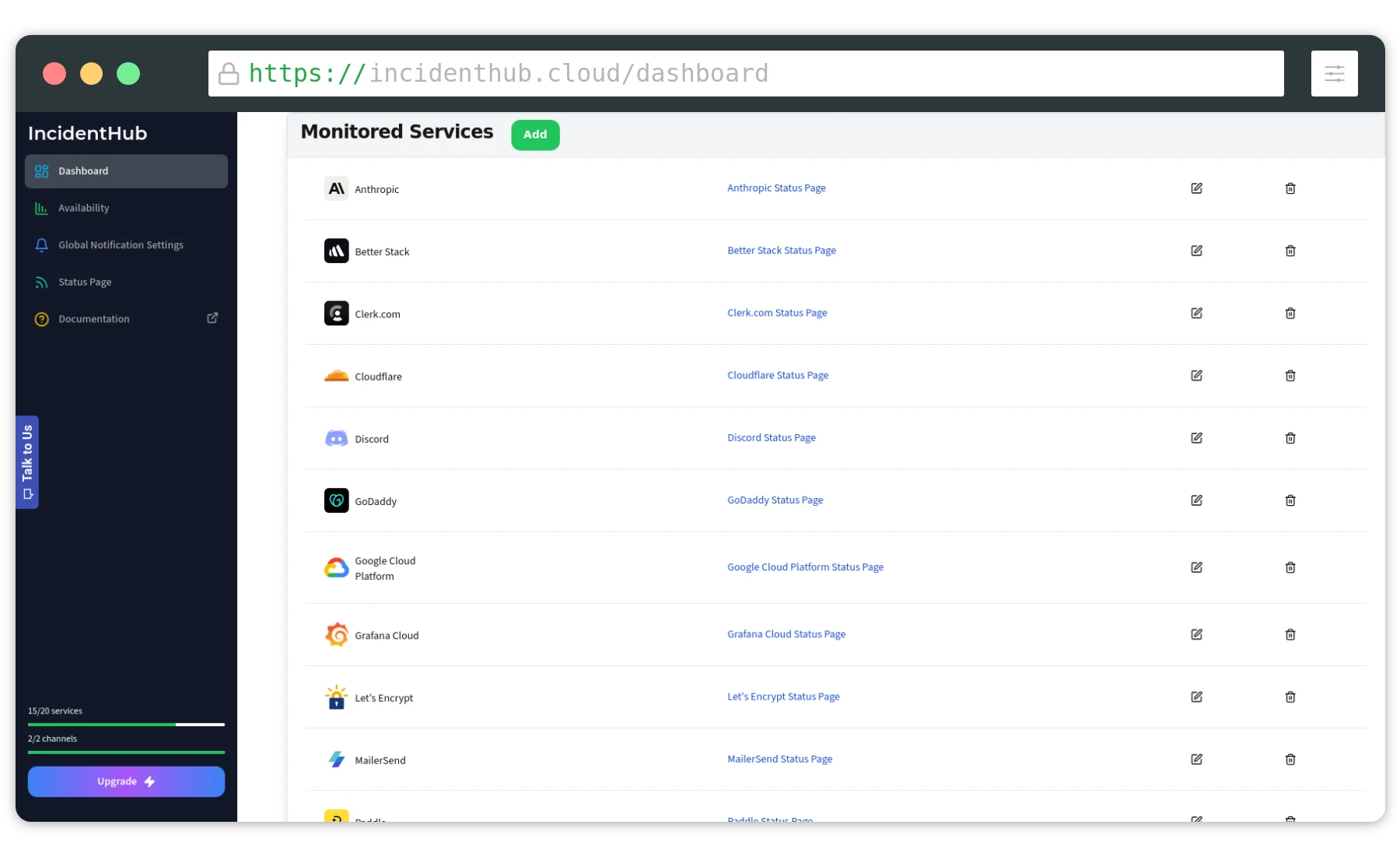The height and width of the screenshot is (856, 1400).
Task: Click the MailerSend logo icon
Action: tap(336, 759)
